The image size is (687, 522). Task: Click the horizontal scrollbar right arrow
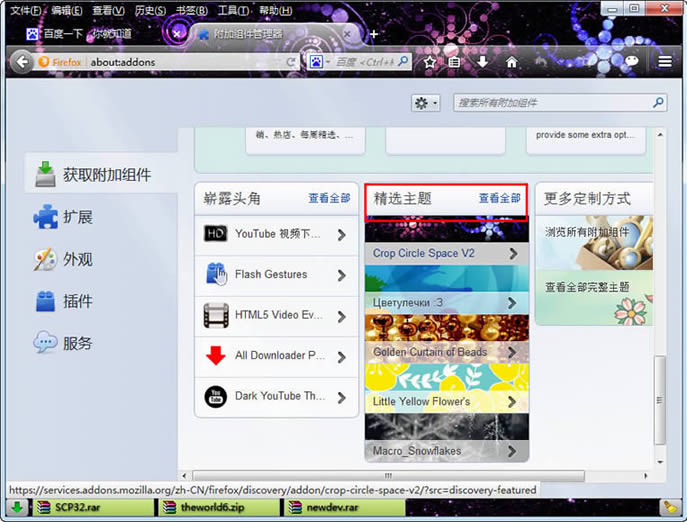(x=645, y=476)
